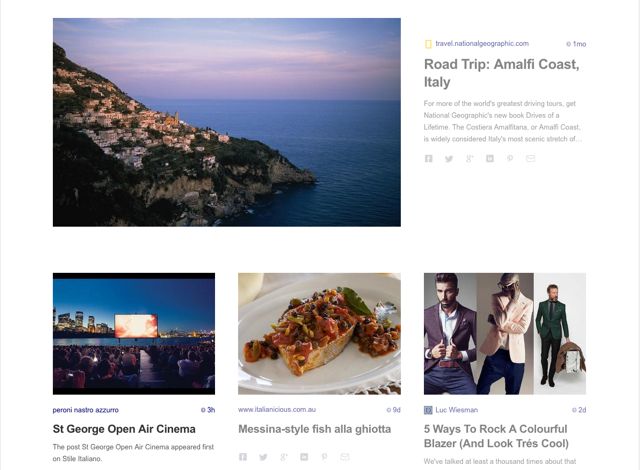Email the Amalfi Coast road trip article
The image size is (640, 470).
[531, 158]
